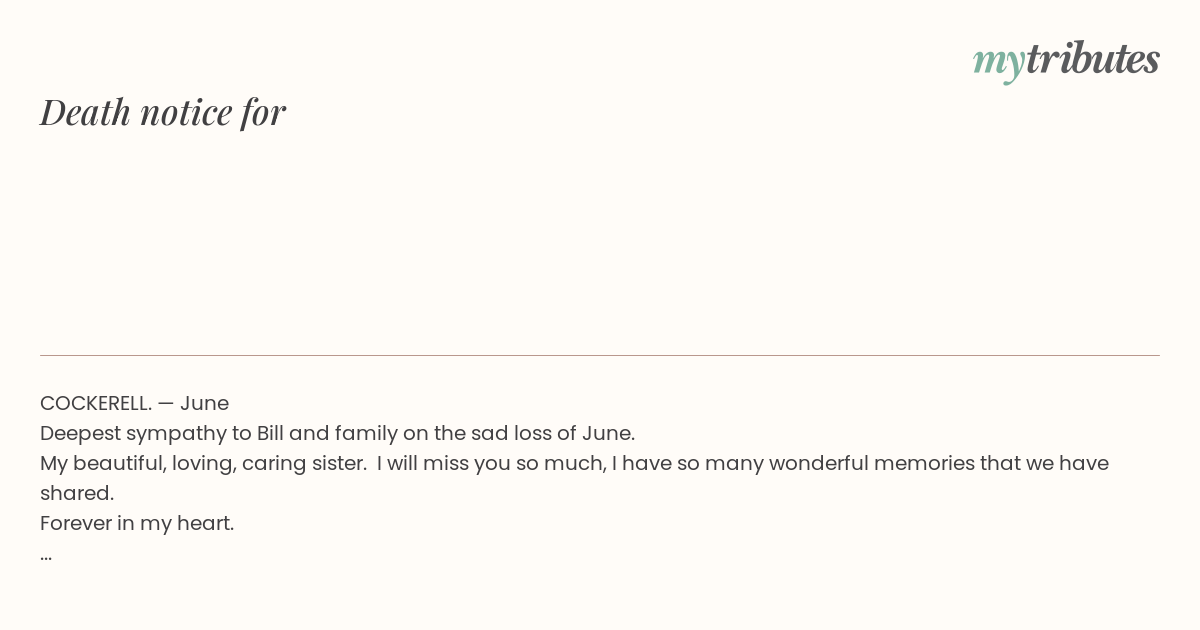Click the horizontal divider line
The height and width of the screenshot is (630, 1200).
(600, 355)
